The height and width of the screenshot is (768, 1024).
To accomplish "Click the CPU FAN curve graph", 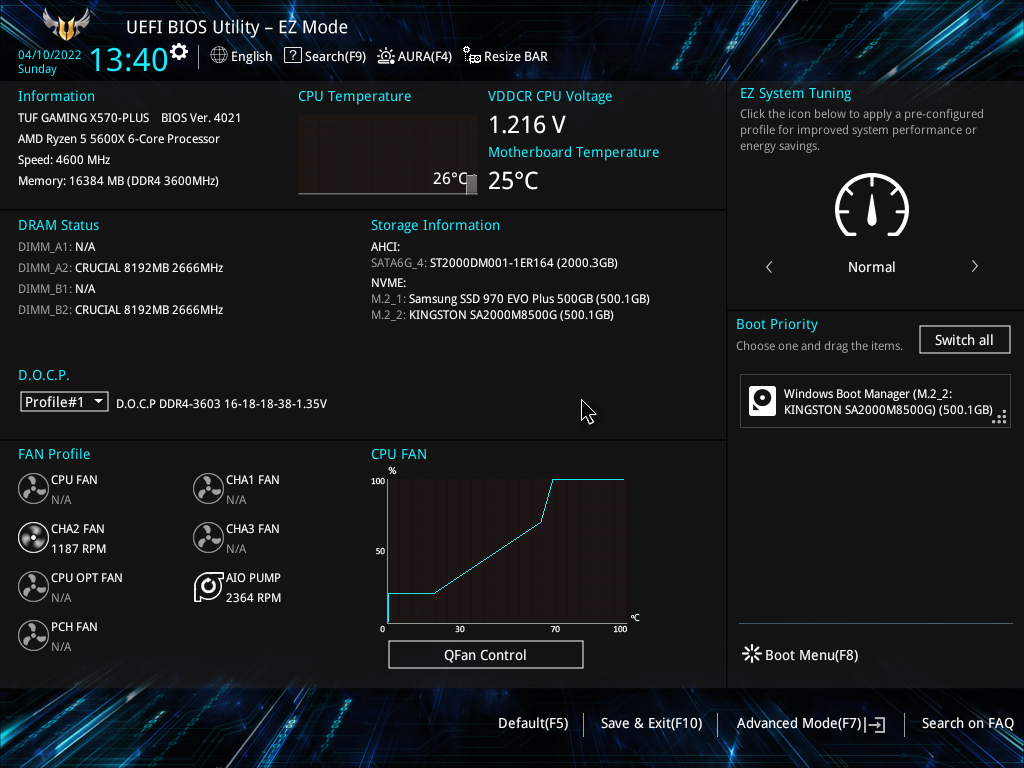I will (507, 551).
